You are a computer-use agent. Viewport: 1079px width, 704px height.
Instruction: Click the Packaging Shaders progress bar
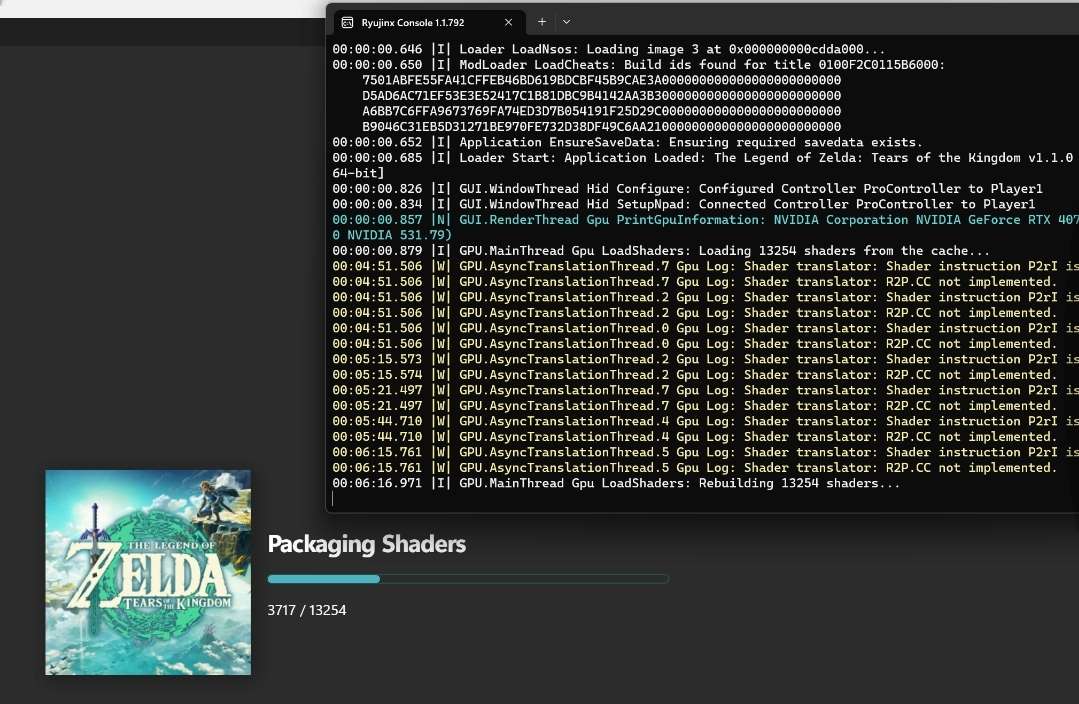(468, 579)
